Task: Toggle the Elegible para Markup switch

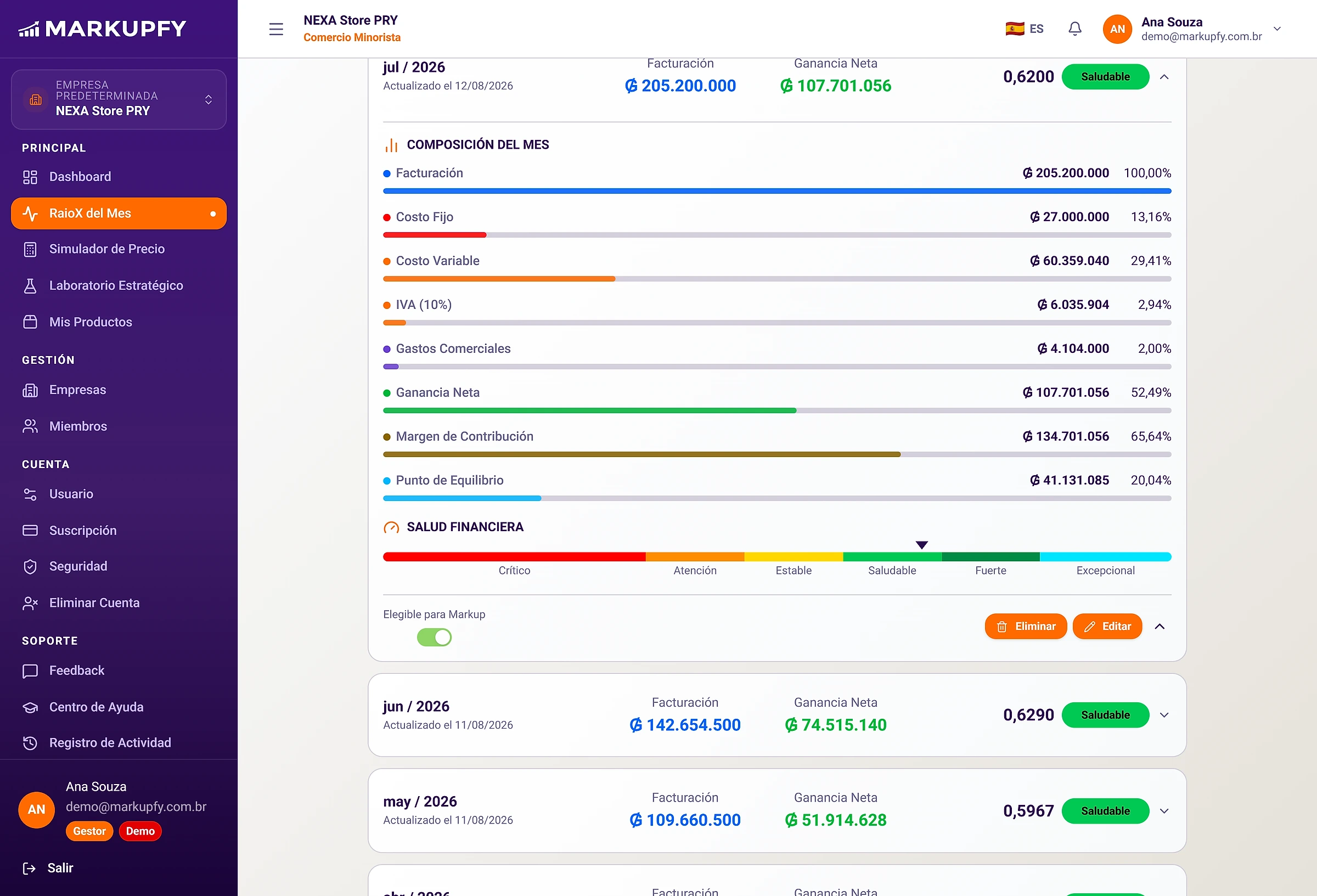Action: point(434,638)
